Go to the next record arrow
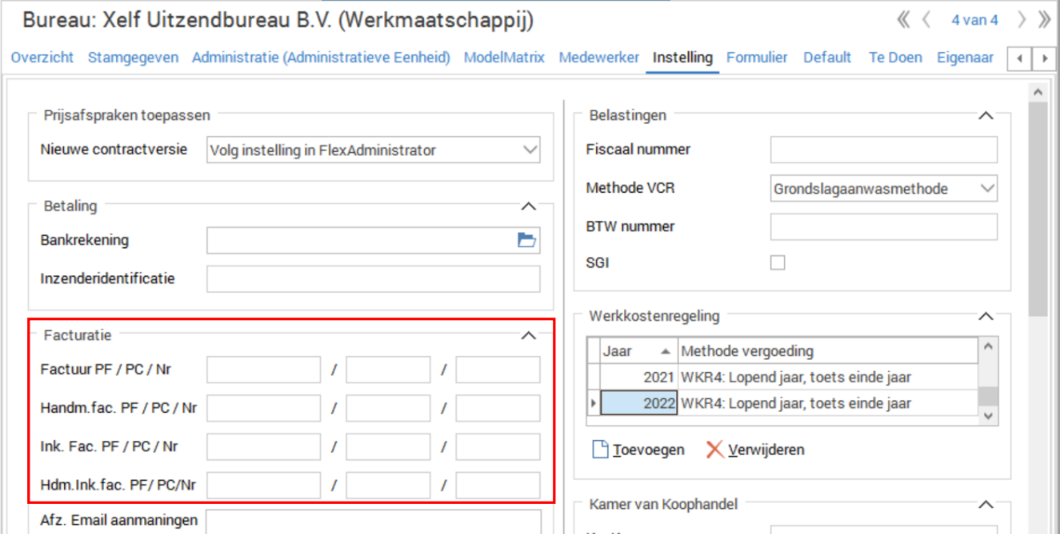This screenshot has width=1060, height=534. (1021, 20)
